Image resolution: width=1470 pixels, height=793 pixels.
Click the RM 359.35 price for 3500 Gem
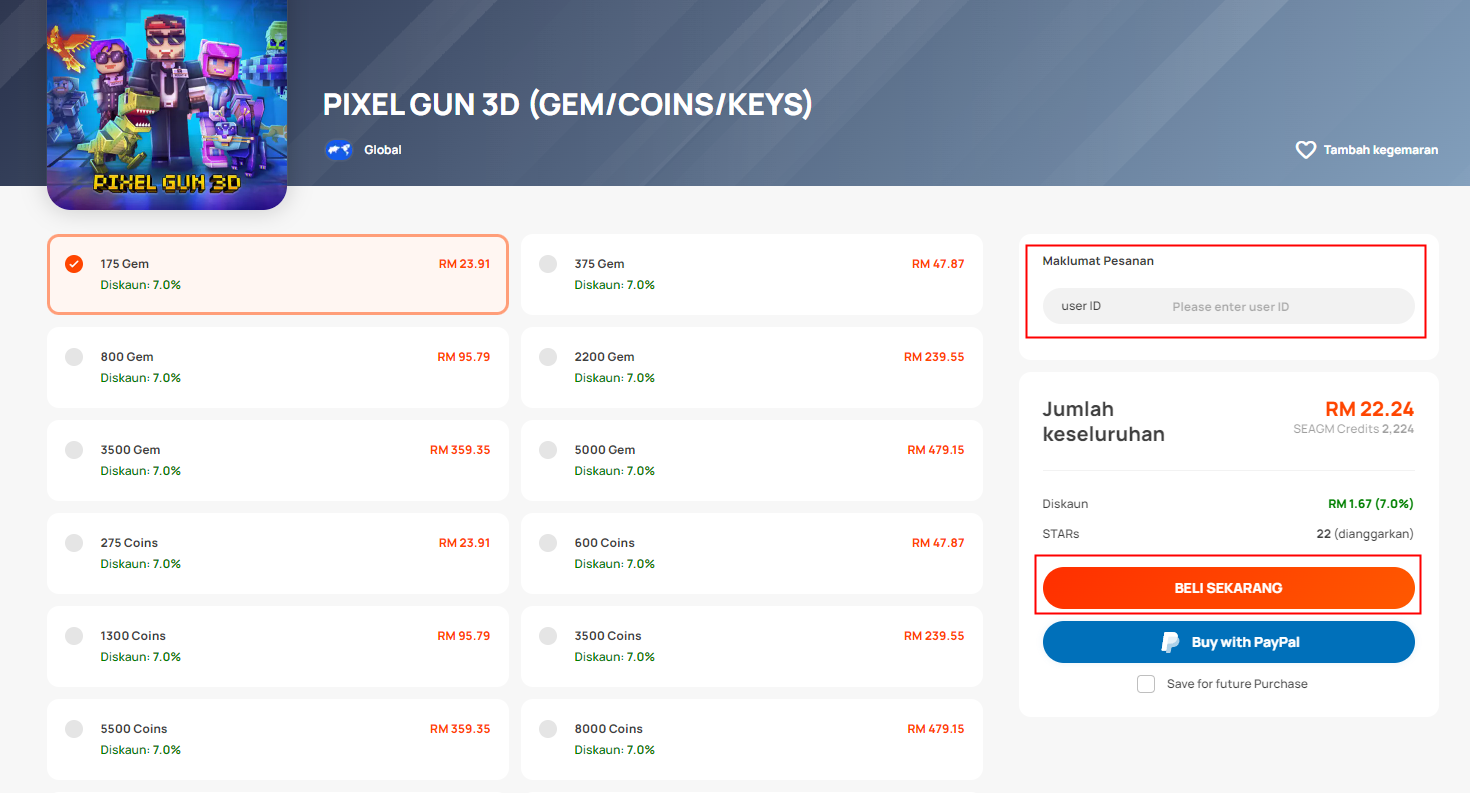coord(460,450)
